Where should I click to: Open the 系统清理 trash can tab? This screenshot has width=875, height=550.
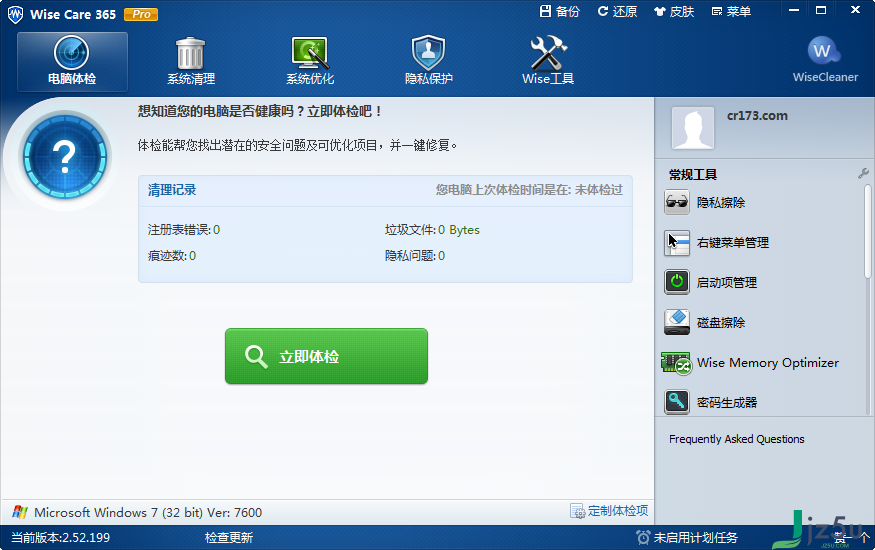191,61
